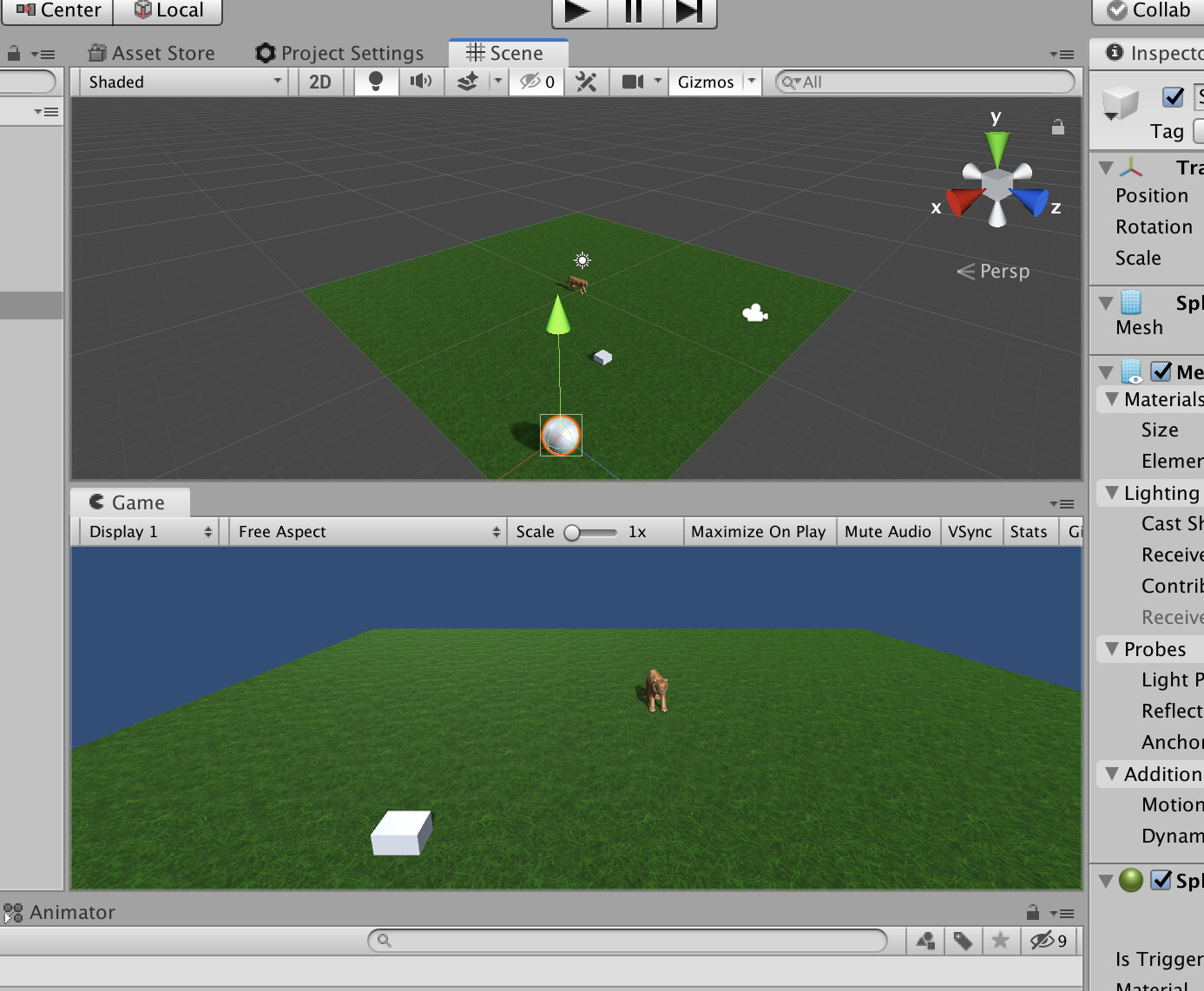This screenshot has height=991, width=1204.
Task: Click the Play button to enter play mode
Action: 578,13
